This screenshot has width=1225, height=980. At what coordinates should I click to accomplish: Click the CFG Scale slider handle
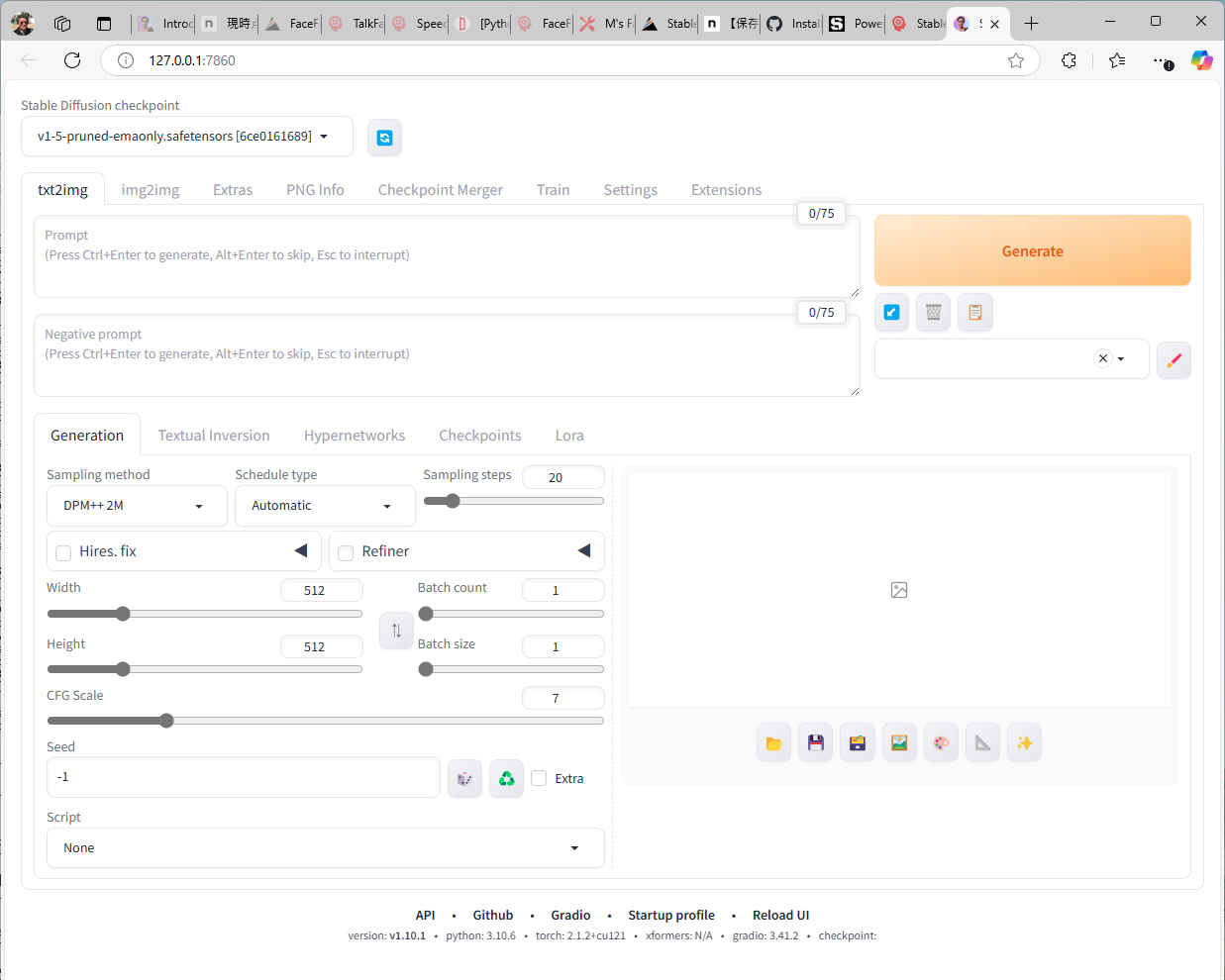[166, 721]
